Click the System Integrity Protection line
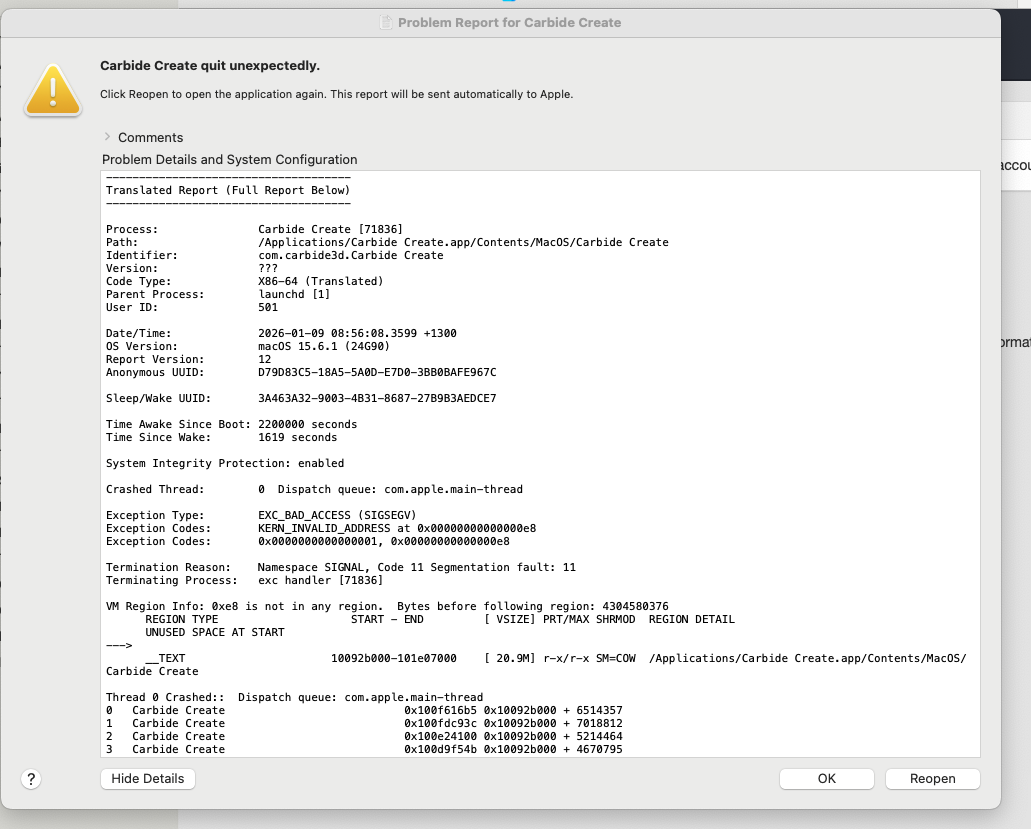The width and height of the screenshot is (1031, 829). pyautogui.click(x=225, y=463)
